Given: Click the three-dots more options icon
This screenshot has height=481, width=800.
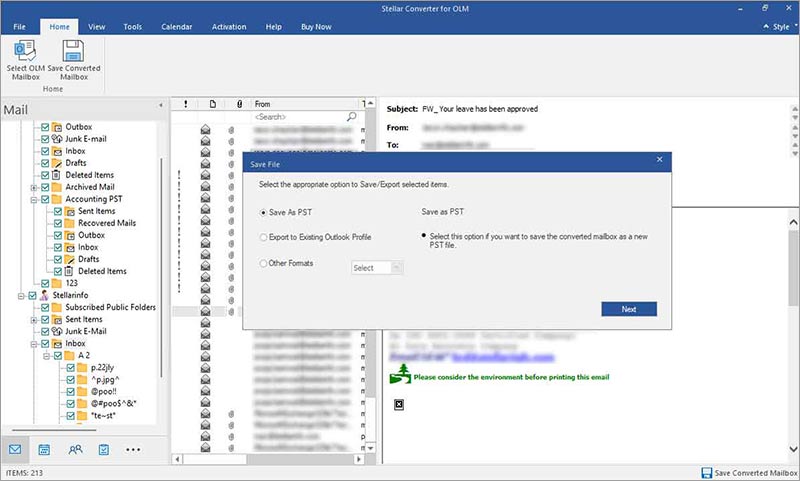Looking at the screenshot, I should [133, 449].
